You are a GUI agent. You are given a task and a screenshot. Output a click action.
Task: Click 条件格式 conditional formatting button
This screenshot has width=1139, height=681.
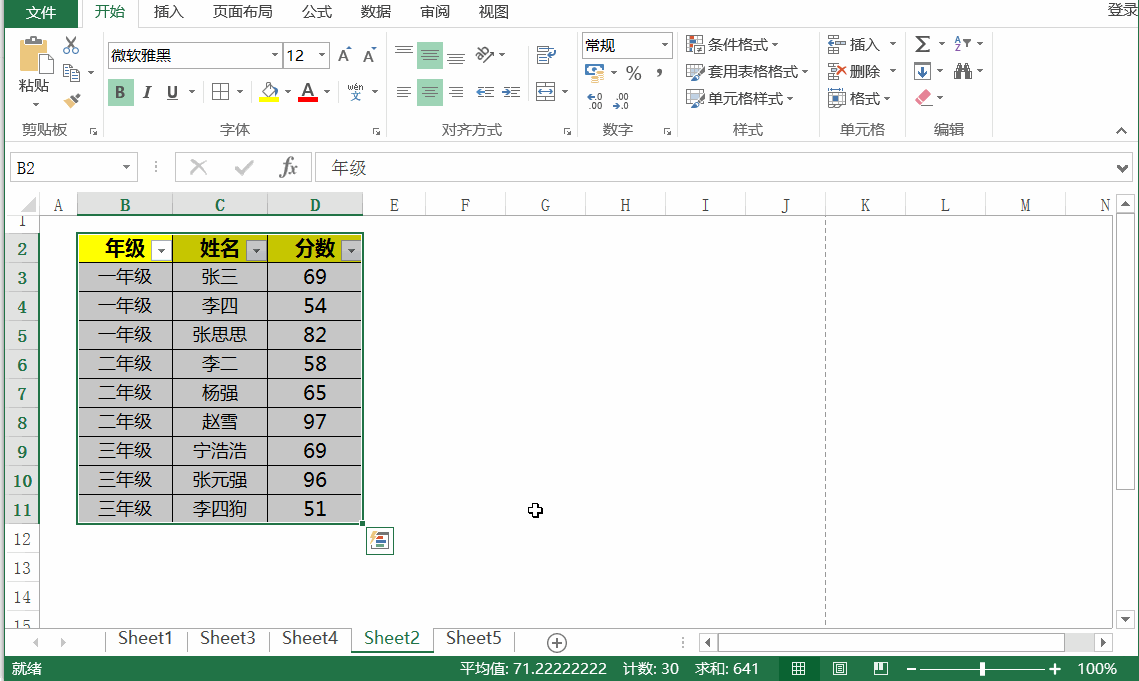click(732, 44)
